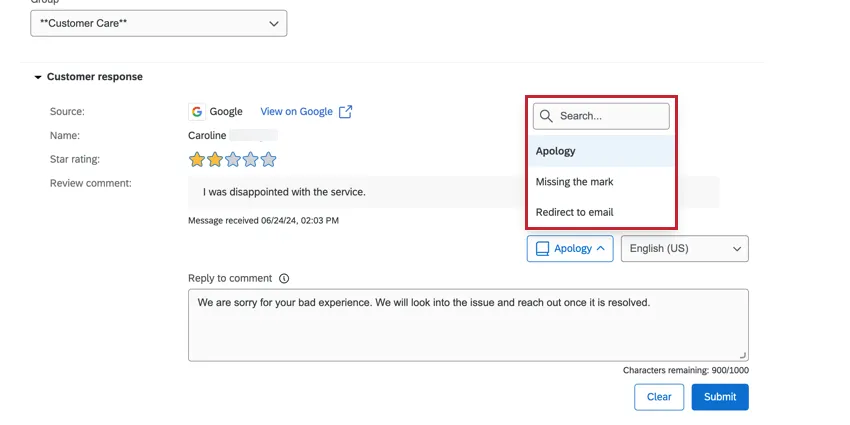The image size is (850, 425).
Task: Open the Customer Care group dropdown
Action: pos(159,23)
